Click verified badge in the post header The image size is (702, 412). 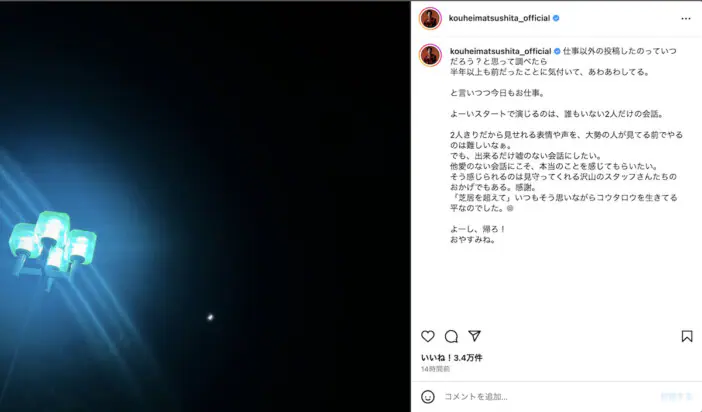(x=556, y=18)
